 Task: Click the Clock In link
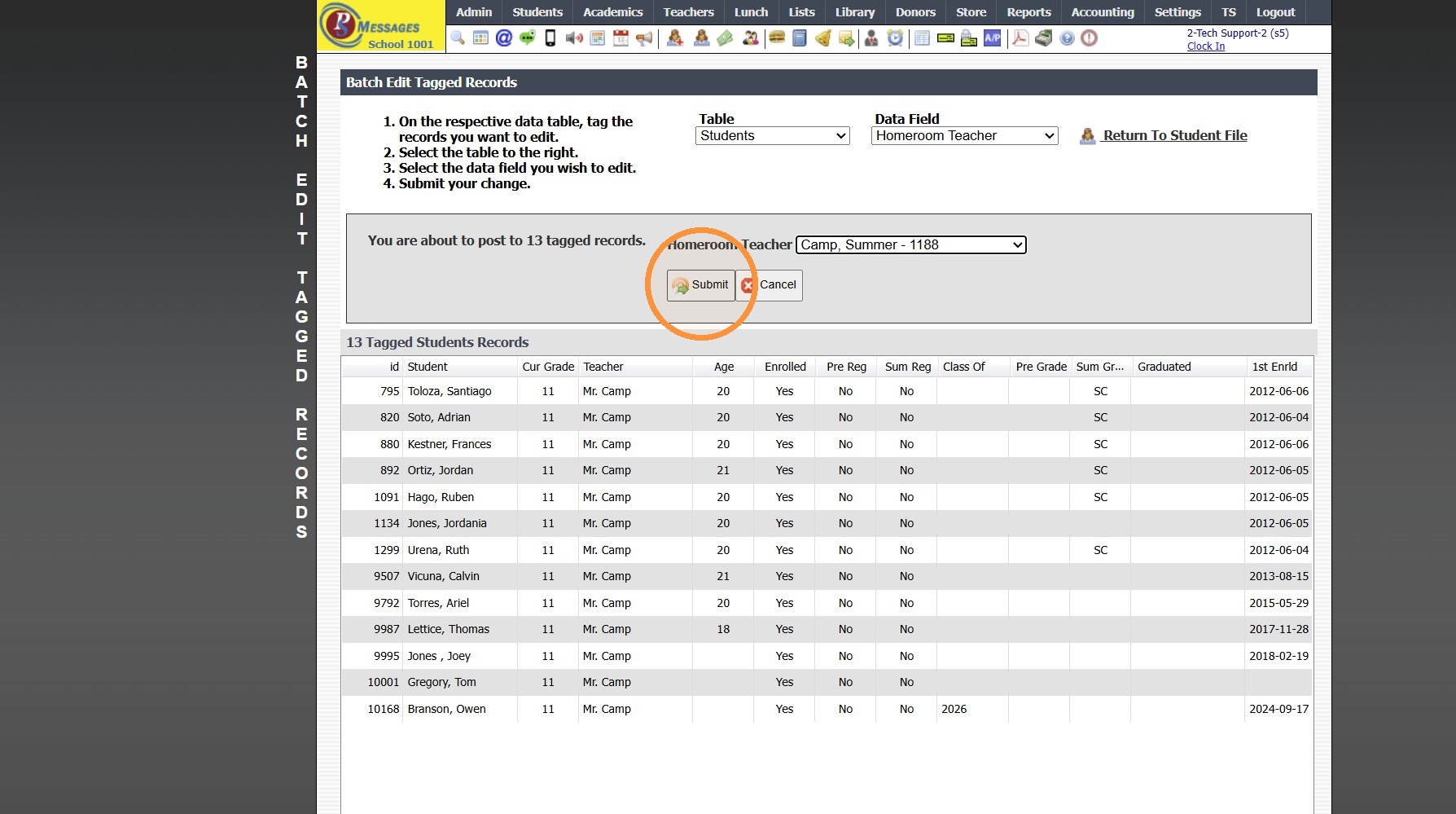(x=1206, y=46)
